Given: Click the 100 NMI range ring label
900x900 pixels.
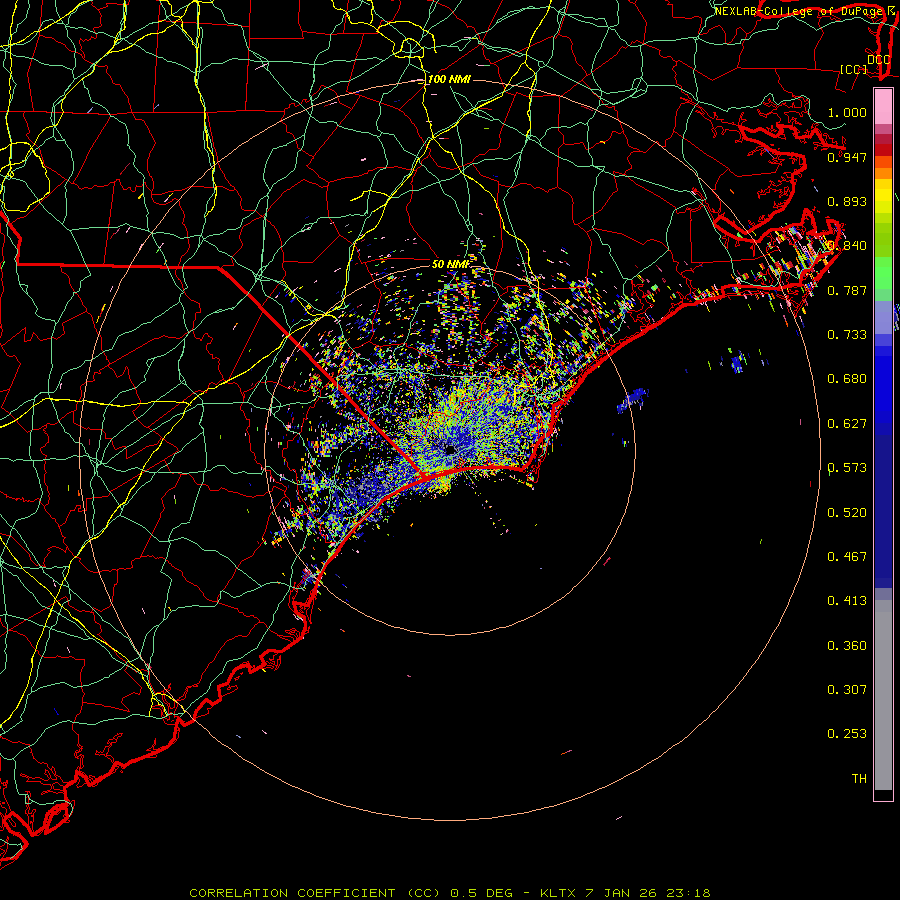Looking at the screenshot, I should point(449,79).
